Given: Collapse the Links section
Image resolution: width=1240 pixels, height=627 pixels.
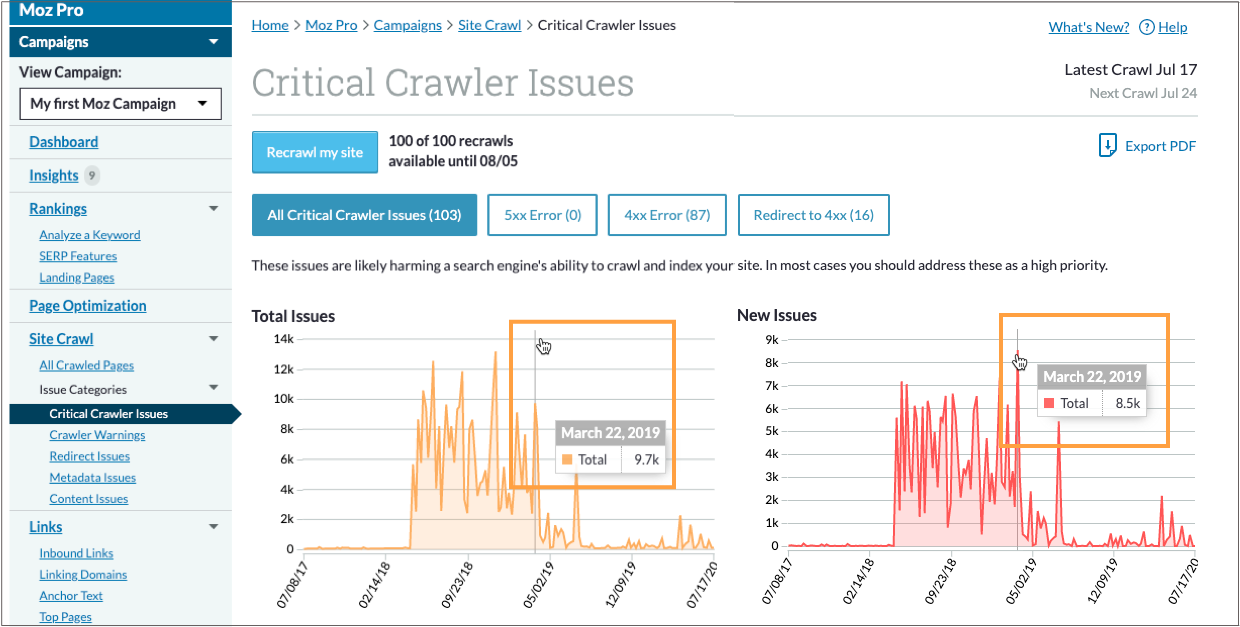Looking at the screenshot, I should (212, 526).
